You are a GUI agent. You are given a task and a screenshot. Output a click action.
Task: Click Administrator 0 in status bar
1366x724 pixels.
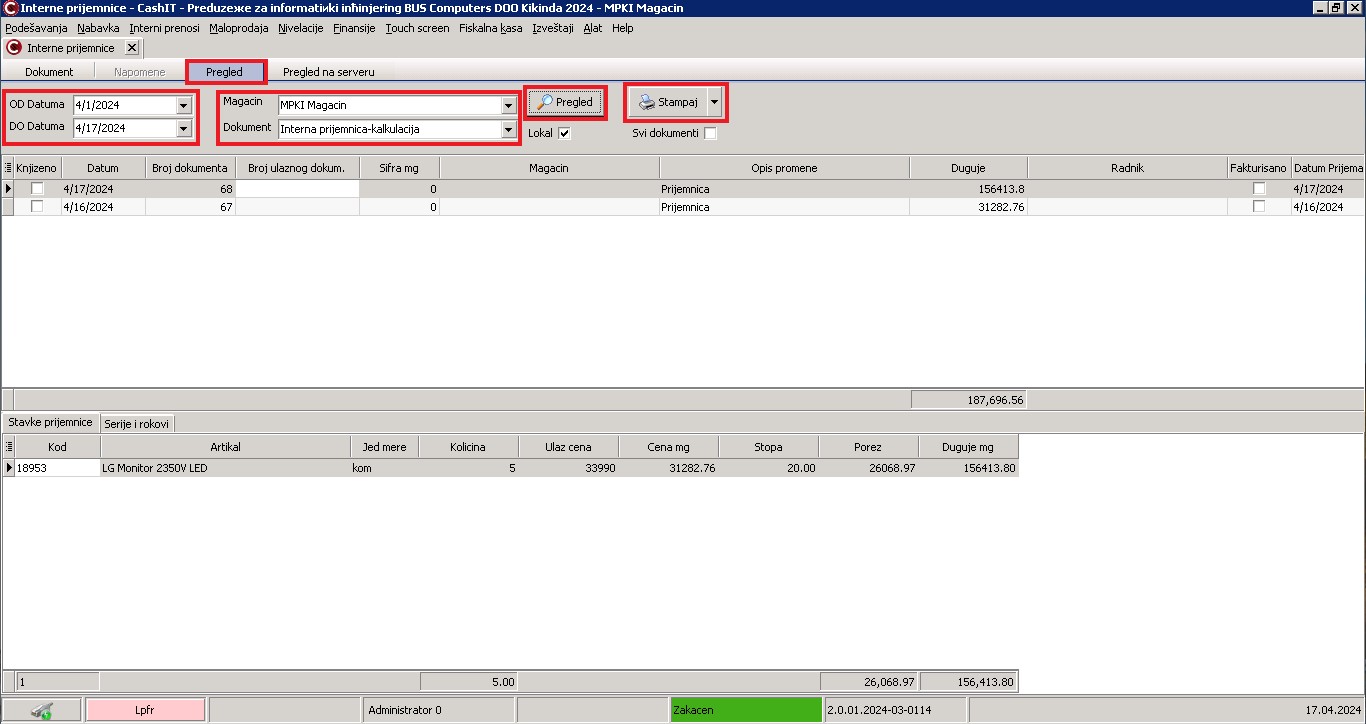405,710
